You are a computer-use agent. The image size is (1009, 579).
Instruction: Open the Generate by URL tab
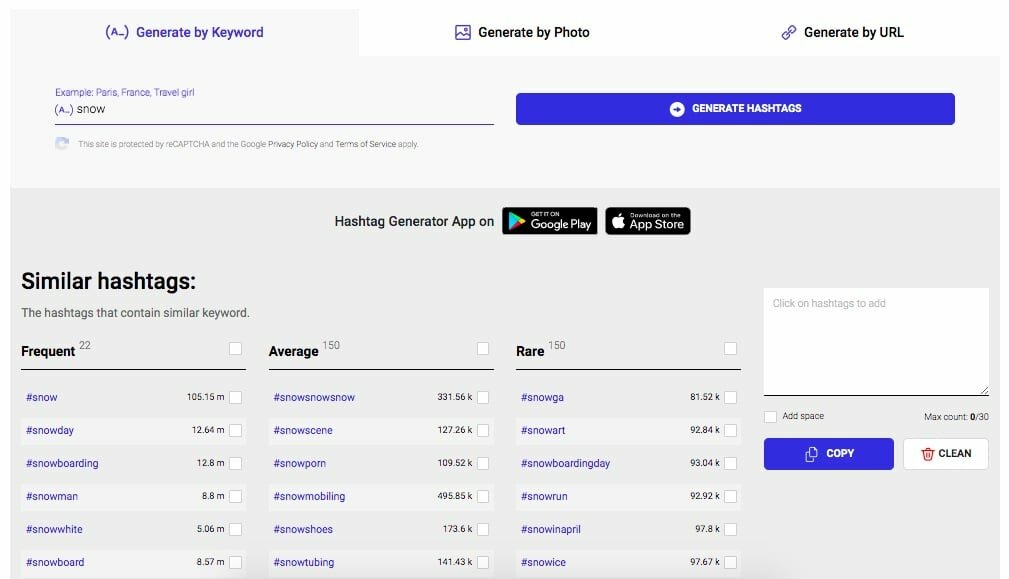pyautogui.click(x=843, y=32)
